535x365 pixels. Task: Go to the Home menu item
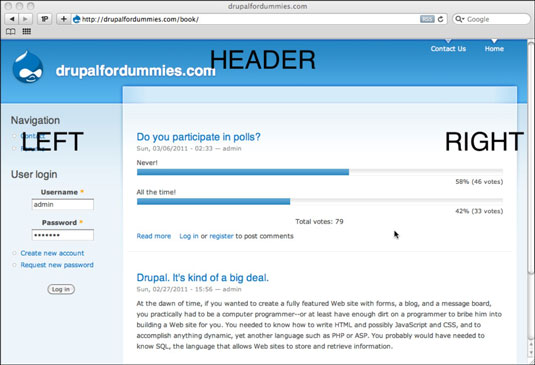pyautogui.click(x=494, y=49)
